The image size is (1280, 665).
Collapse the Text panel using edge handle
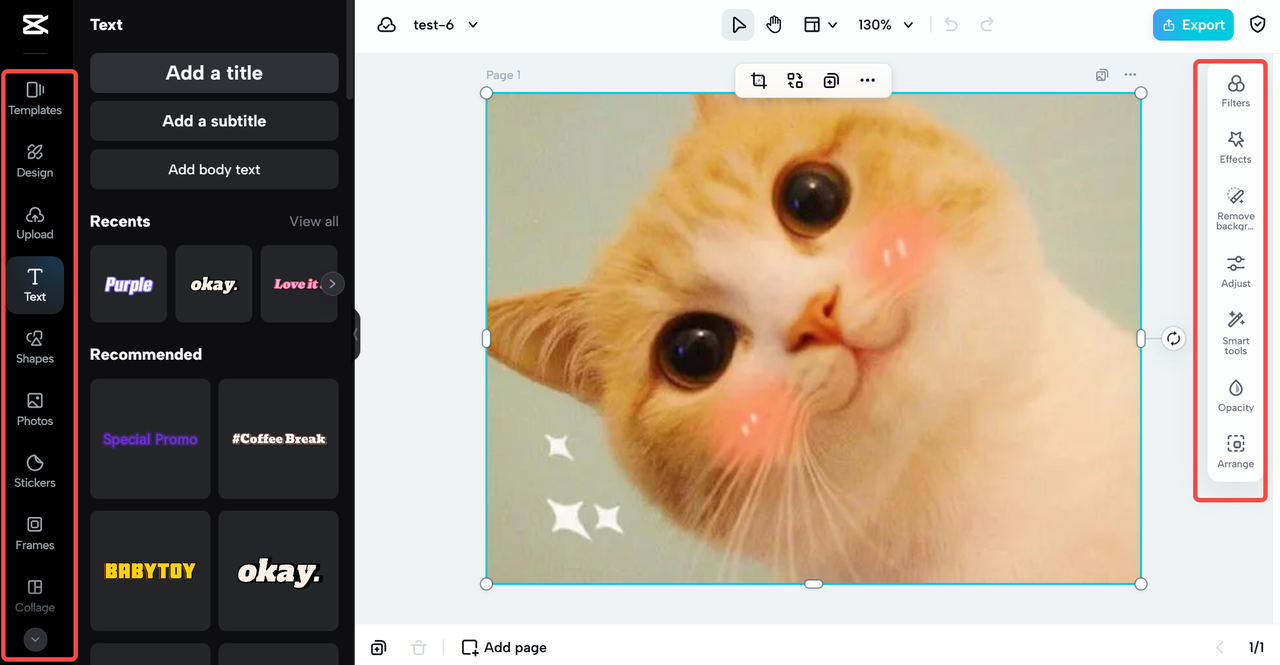[356, 334]
